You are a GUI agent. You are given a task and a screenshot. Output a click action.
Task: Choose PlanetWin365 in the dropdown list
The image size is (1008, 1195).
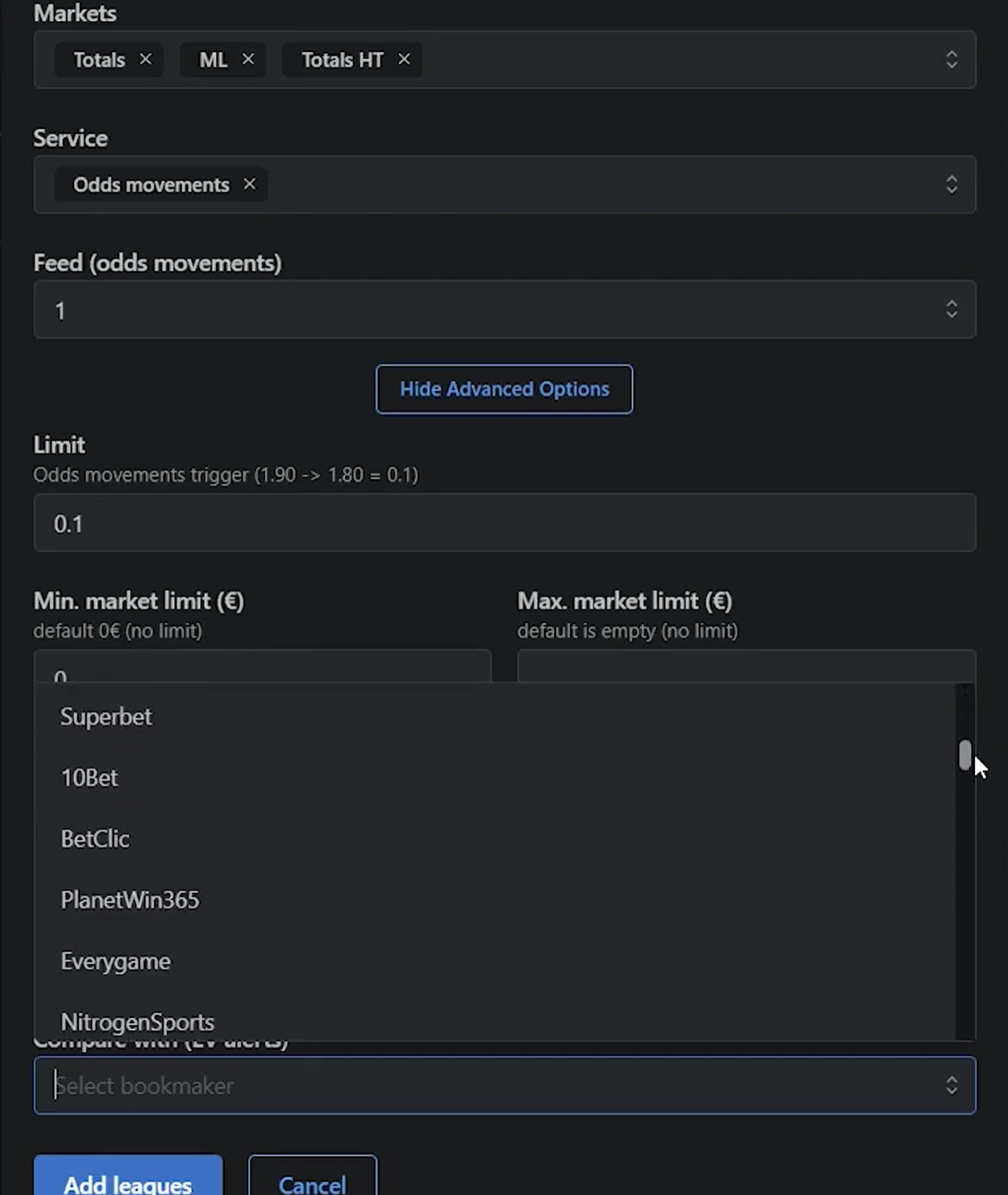[495, 900]
